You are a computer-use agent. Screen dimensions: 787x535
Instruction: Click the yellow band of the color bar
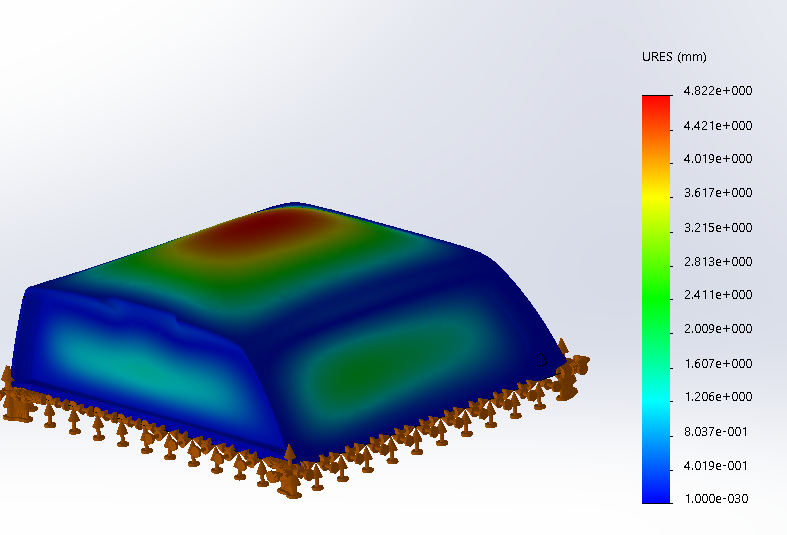(x=656, y=197)
